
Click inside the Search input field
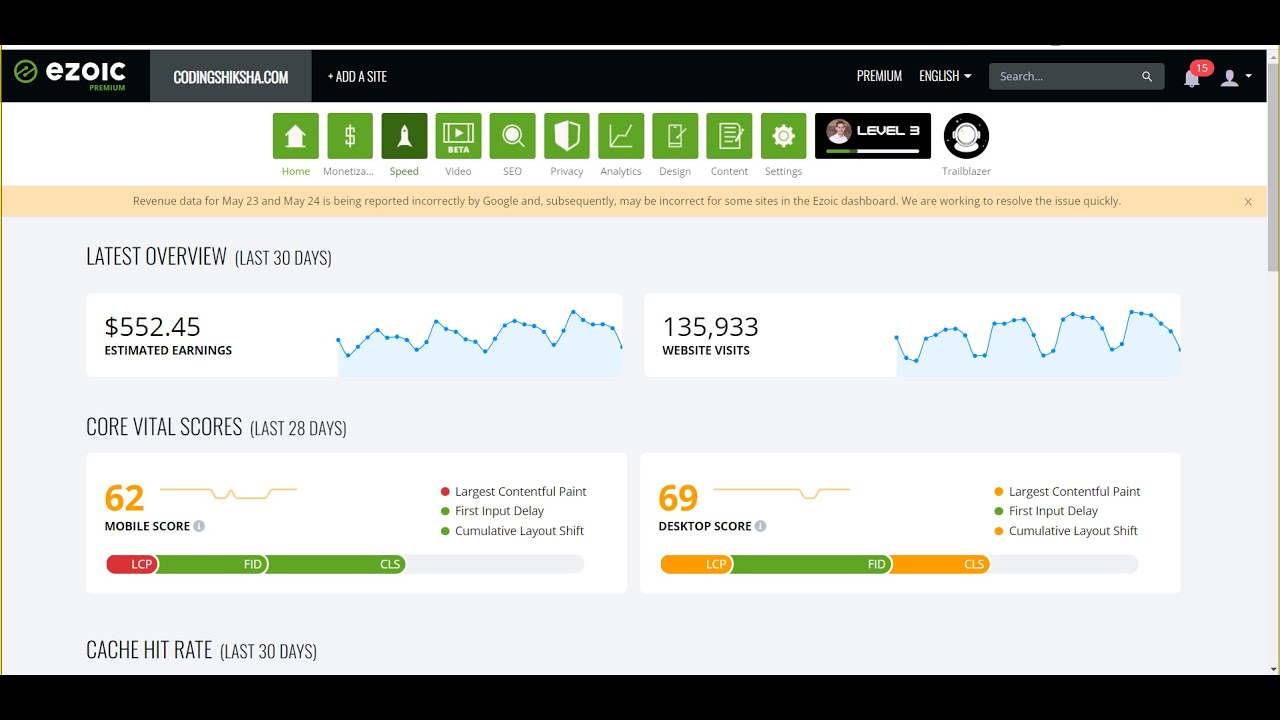(1065, 76)
